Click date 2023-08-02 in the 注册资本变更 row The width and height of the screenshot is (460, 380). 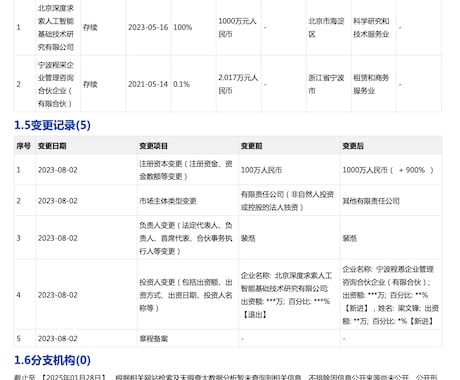[x=58, y=170]
